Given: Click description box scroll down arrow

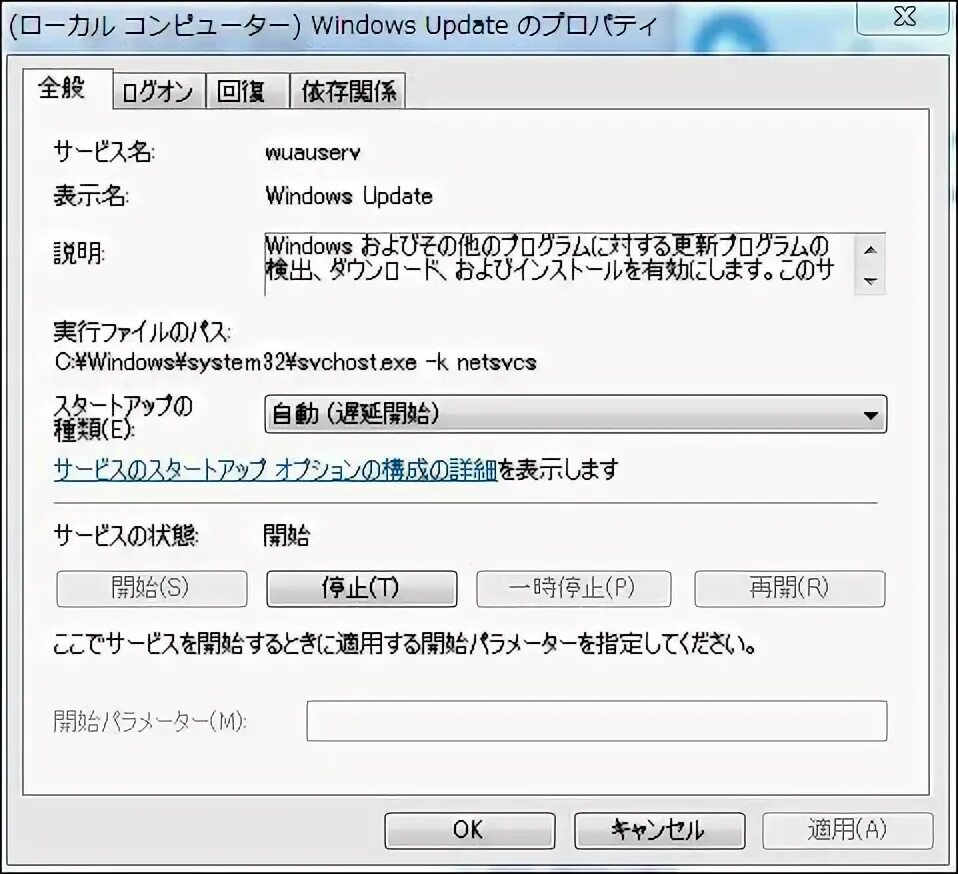Looking at the screenshot, I should click(871, 281).
